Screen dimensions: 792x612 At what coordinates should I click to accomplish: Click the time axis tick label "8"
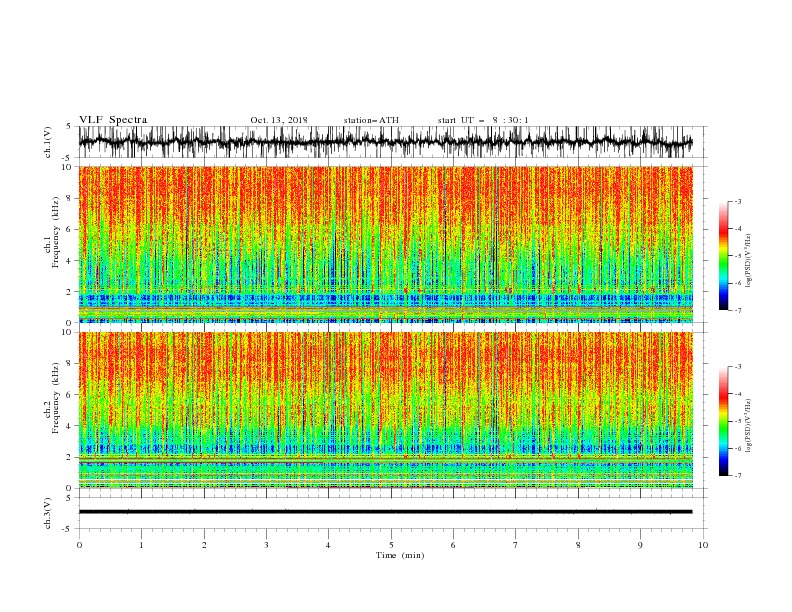(578, 545)
